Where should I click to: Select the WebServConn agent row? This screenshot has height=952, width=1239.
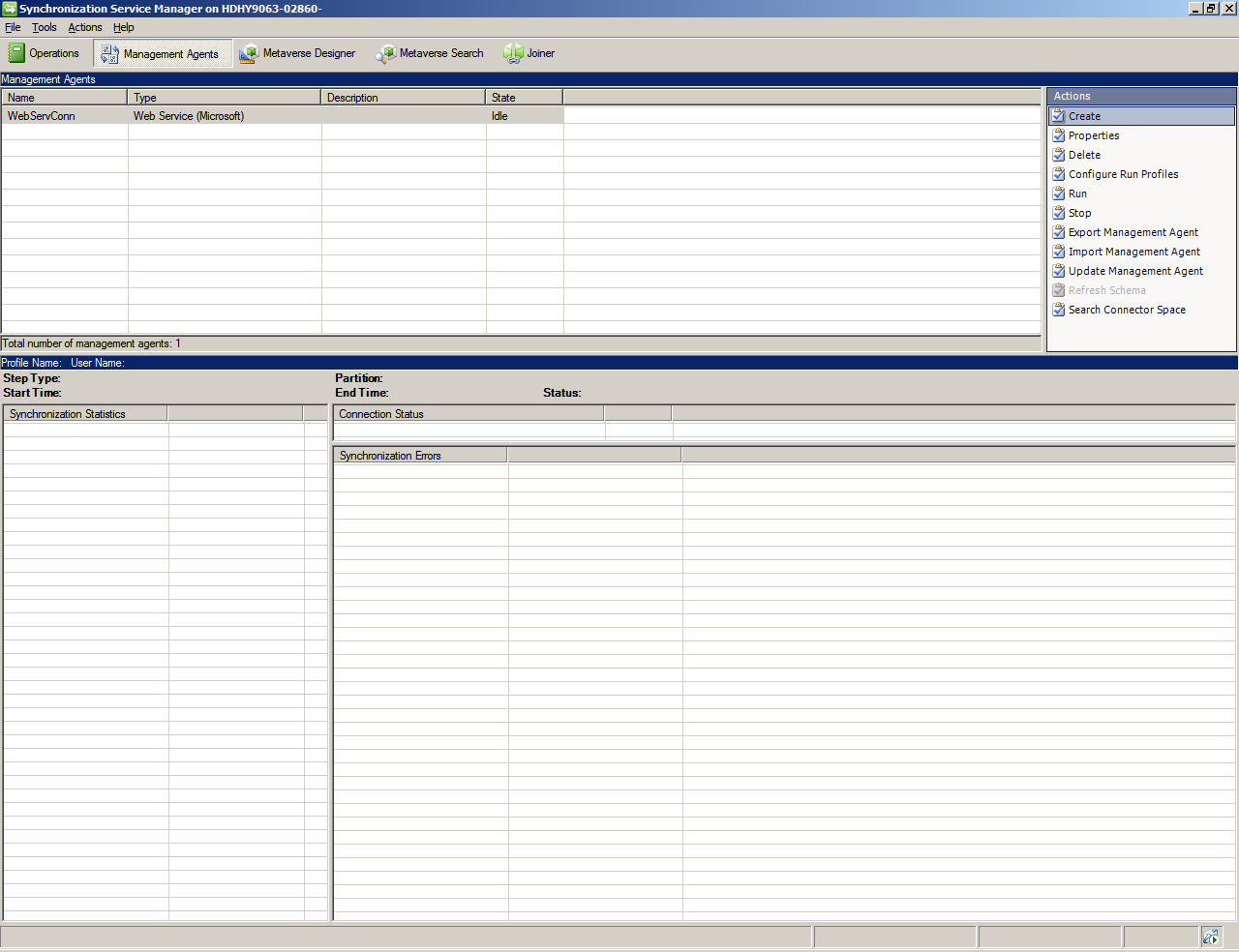pos(283,116)
